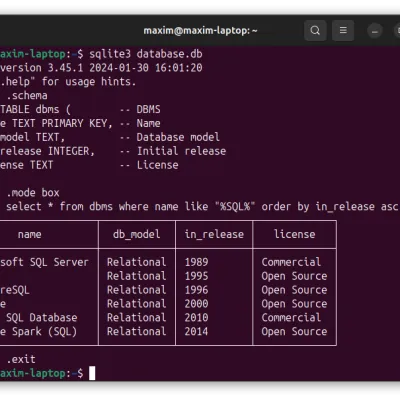Click the 1996 release value
The height and width of the screenshot is (400, 400).
[x=196, y=290]
